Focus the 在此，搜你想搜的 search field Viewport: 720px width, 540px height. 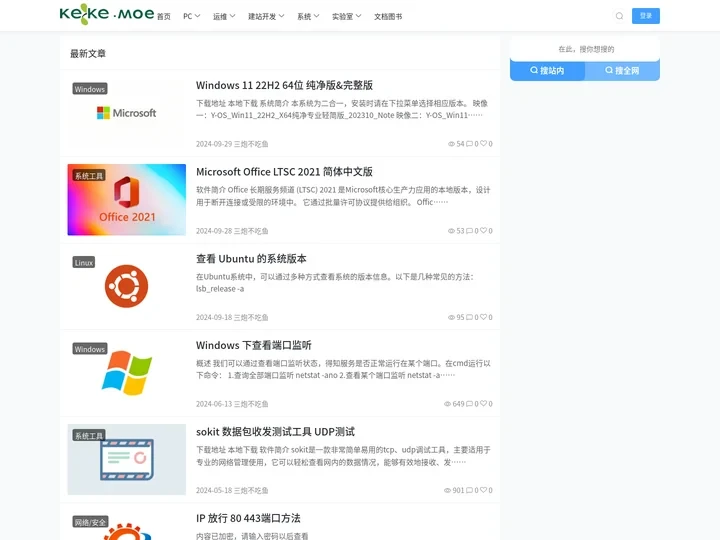pyautogui.click(x=585, y=49)
